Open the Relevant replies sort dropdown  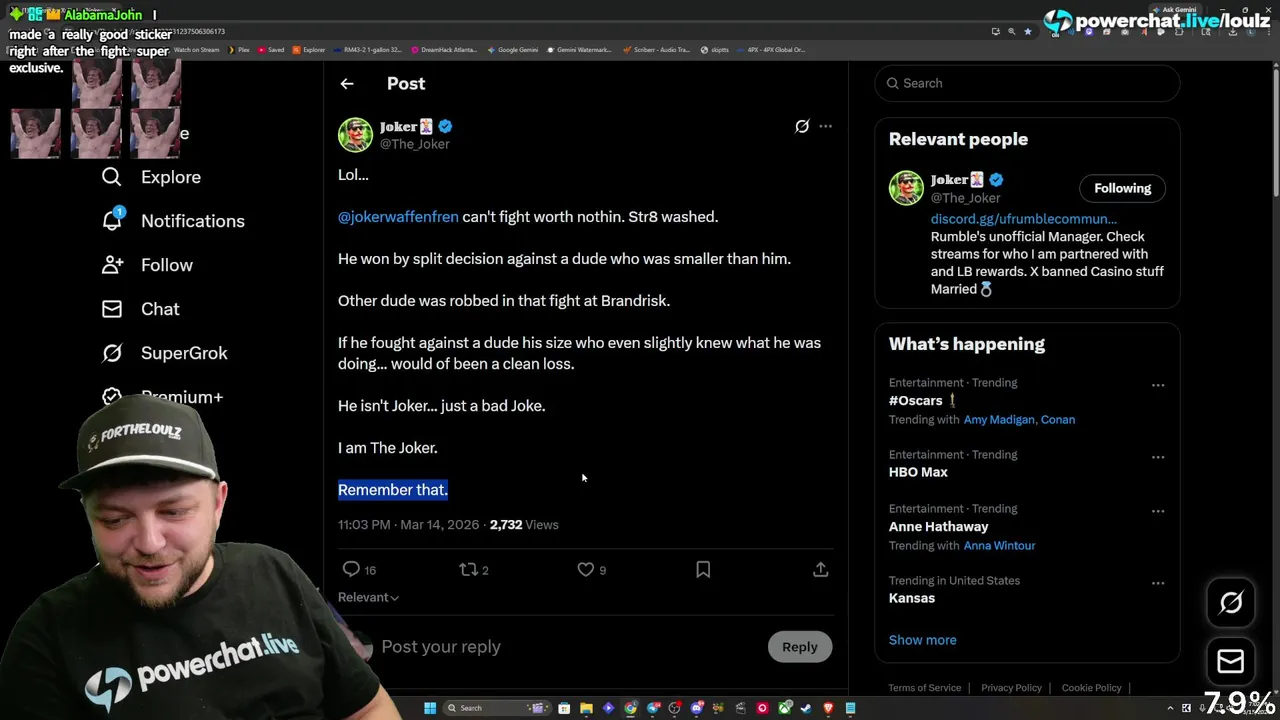pos(368,597)
